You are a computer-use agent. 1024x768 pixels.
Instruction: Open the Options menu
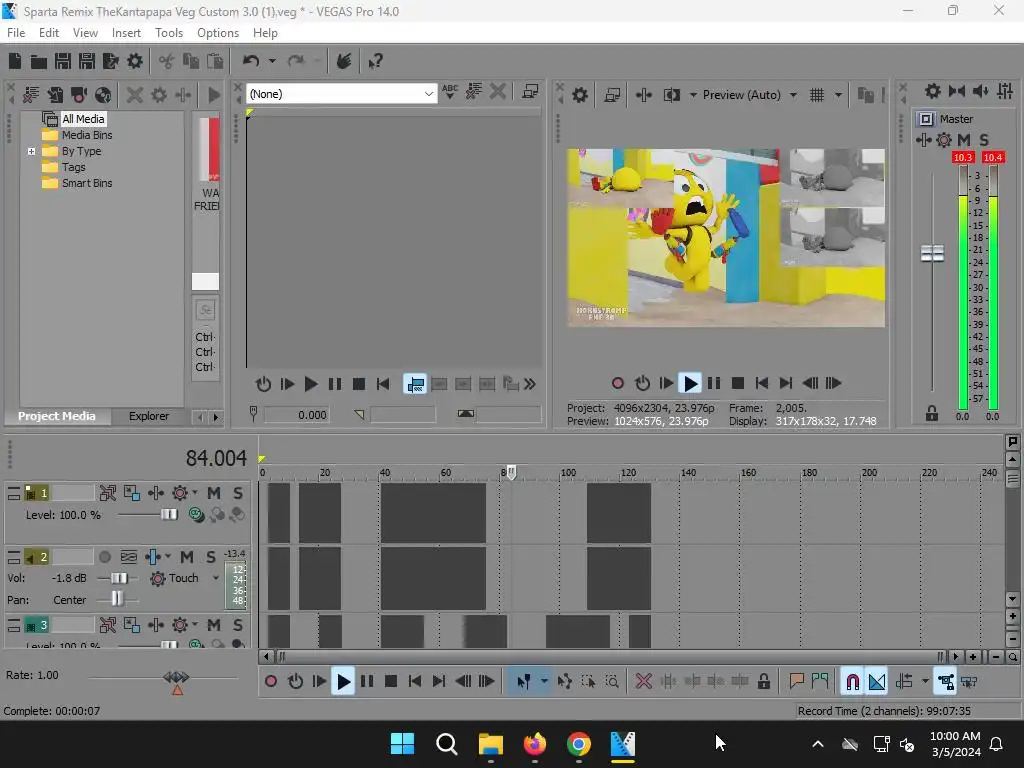218,33
